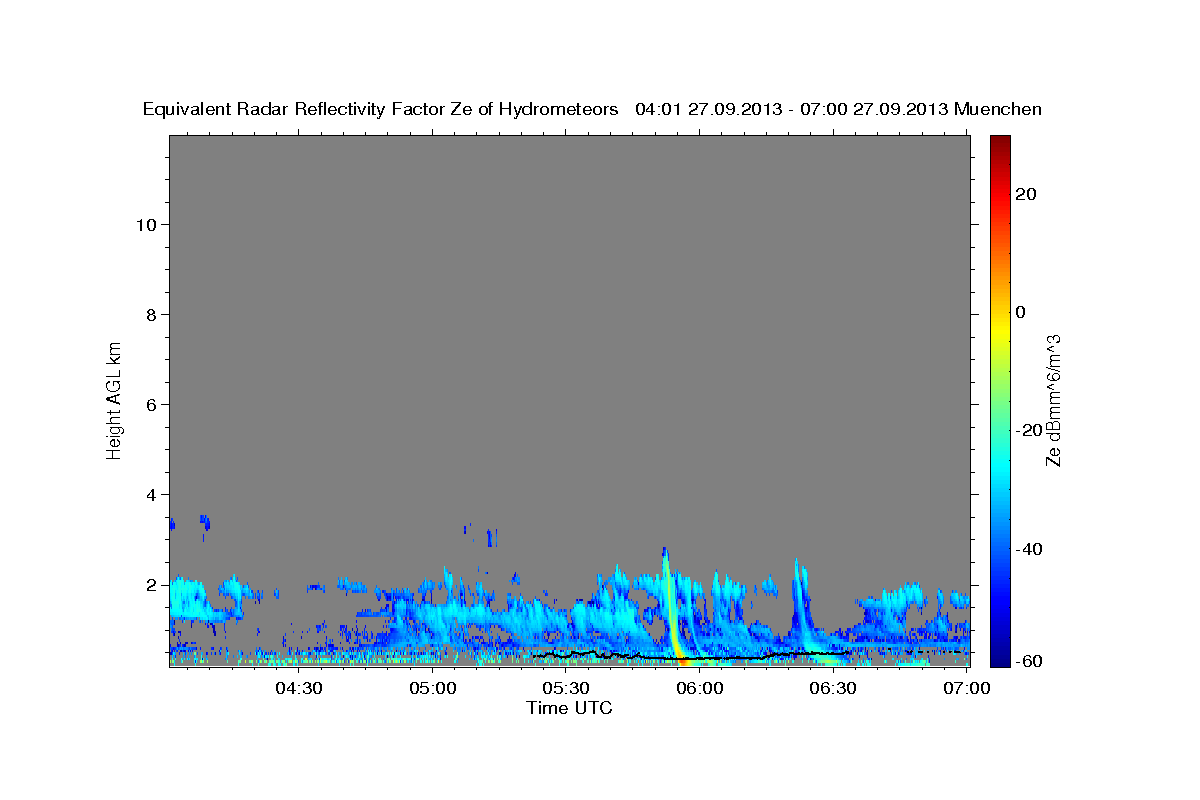Click the 06:30 time tick label
Viewport: 1200px width, 800px height.
(x=833, y=688)
